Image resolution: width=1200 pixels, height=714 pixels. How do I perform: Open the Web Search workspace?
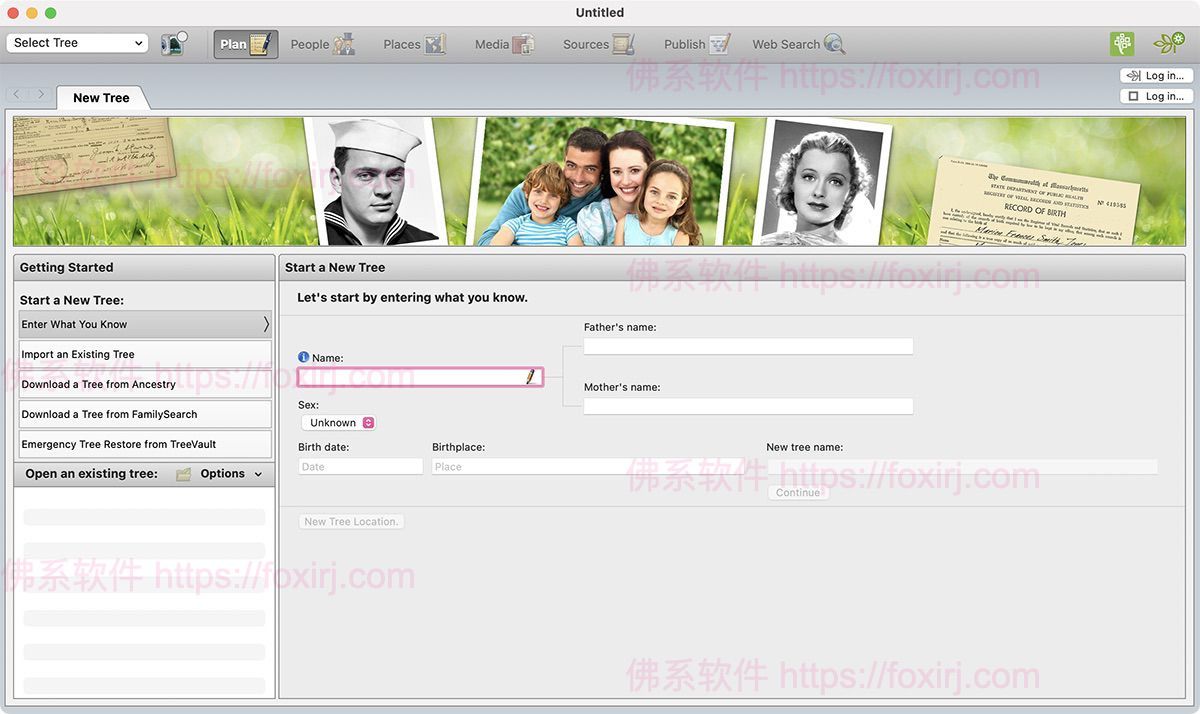797,44
